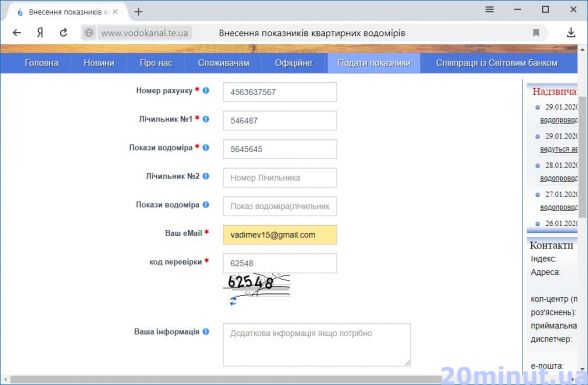Bookmark this page with the bookmark icon
The height and width of the screenshot is (385, 588).
pos(536,33)
